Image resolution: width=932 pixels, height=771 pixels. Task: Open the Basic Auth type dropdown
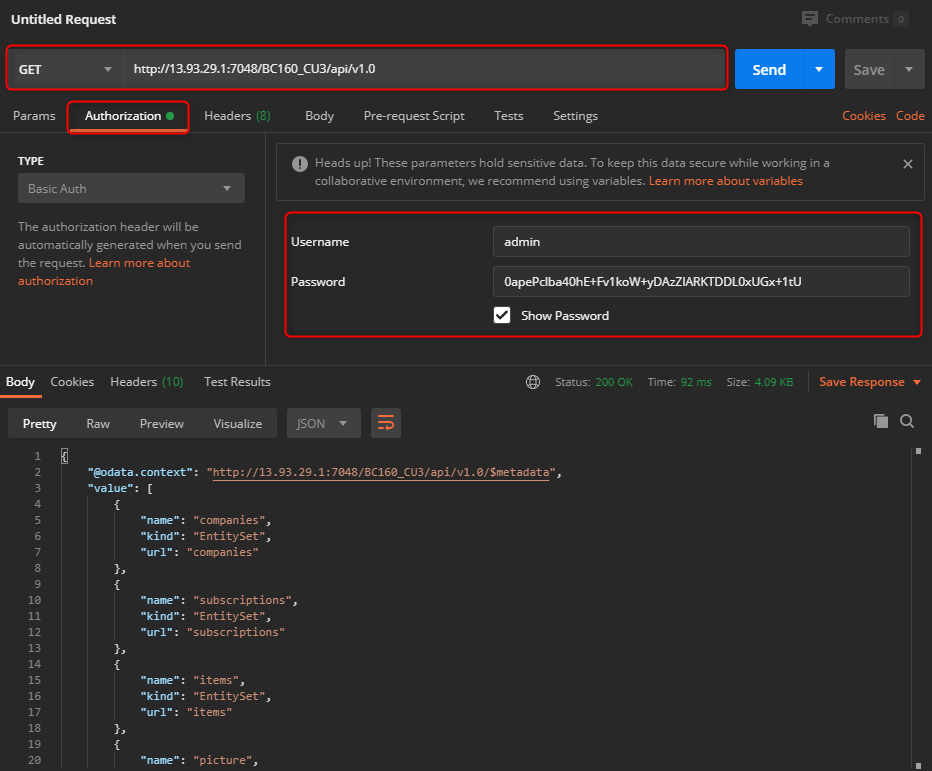tap(130, 188)
